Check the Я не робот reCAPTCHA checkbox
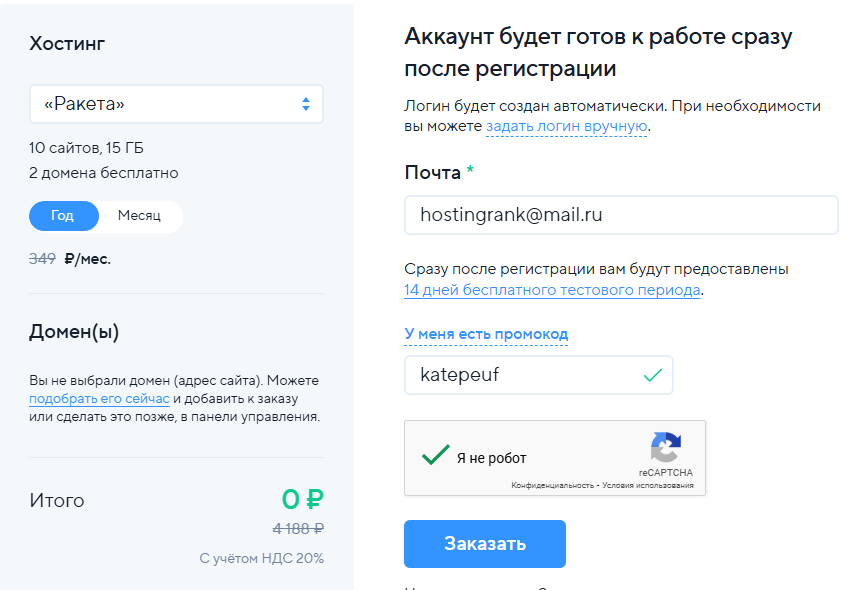The height and width of the screenshot is (590, 847). [435, 455]
